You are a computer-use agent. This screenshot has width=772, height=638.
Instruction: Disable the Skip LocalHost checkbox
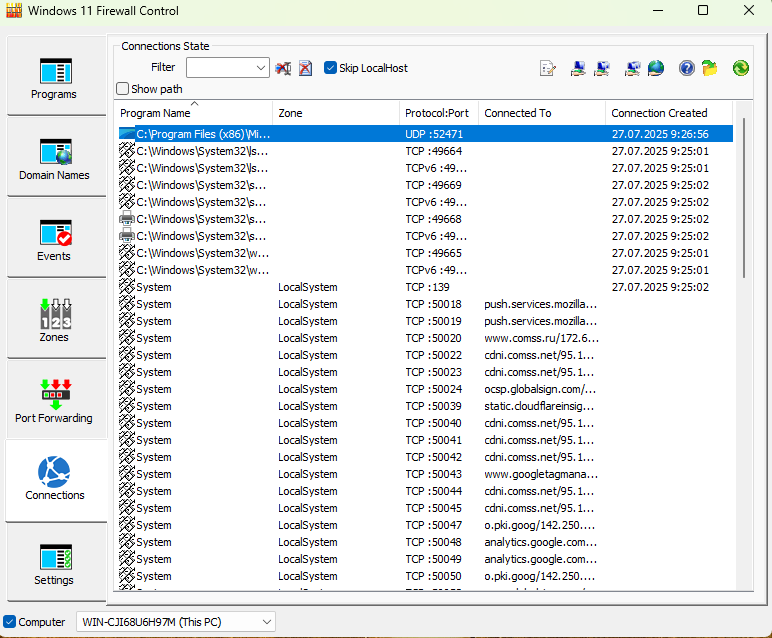331,68
